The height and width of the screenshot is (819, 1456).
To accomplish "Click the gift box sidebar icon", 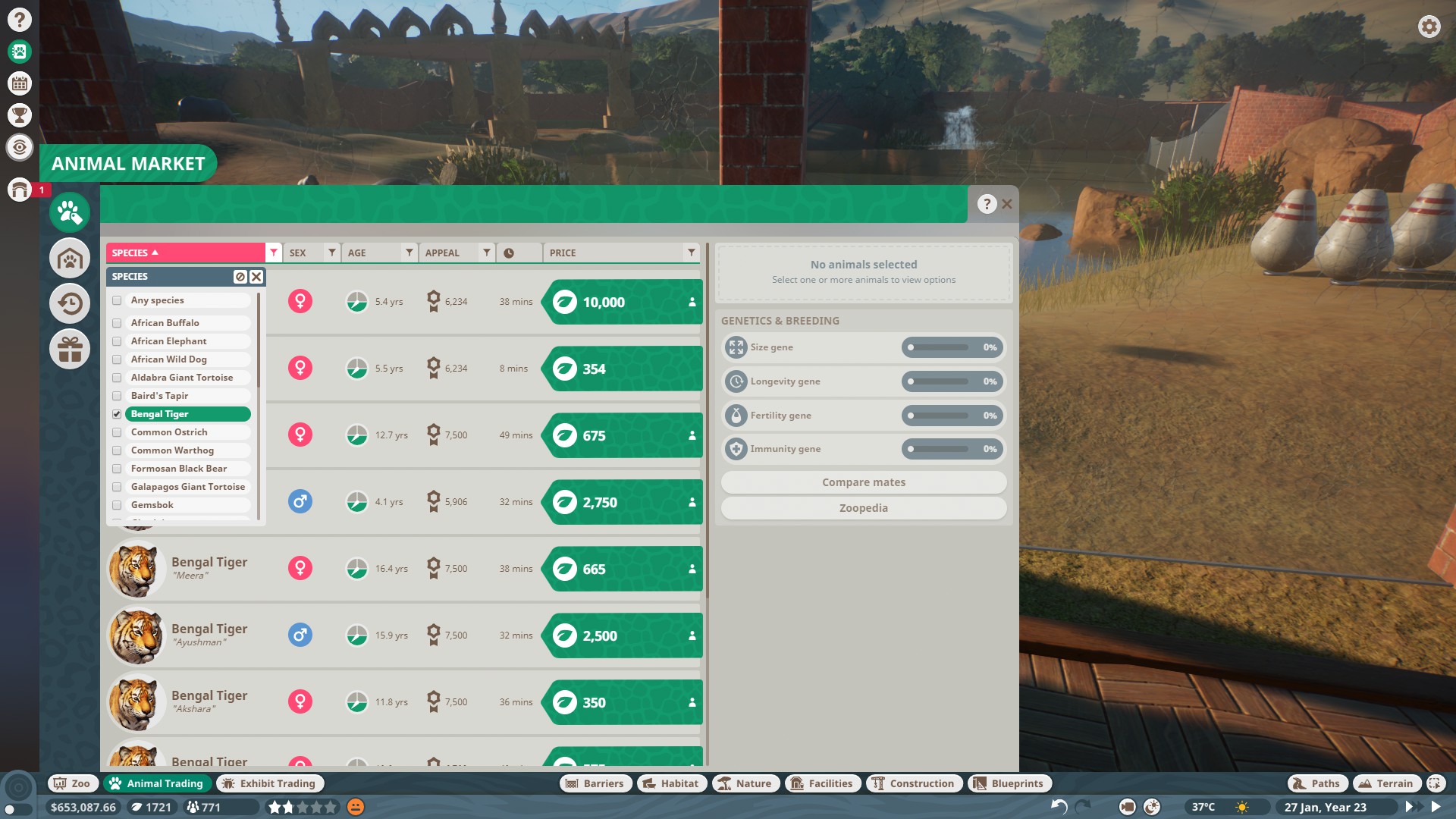I will (70, 350).
